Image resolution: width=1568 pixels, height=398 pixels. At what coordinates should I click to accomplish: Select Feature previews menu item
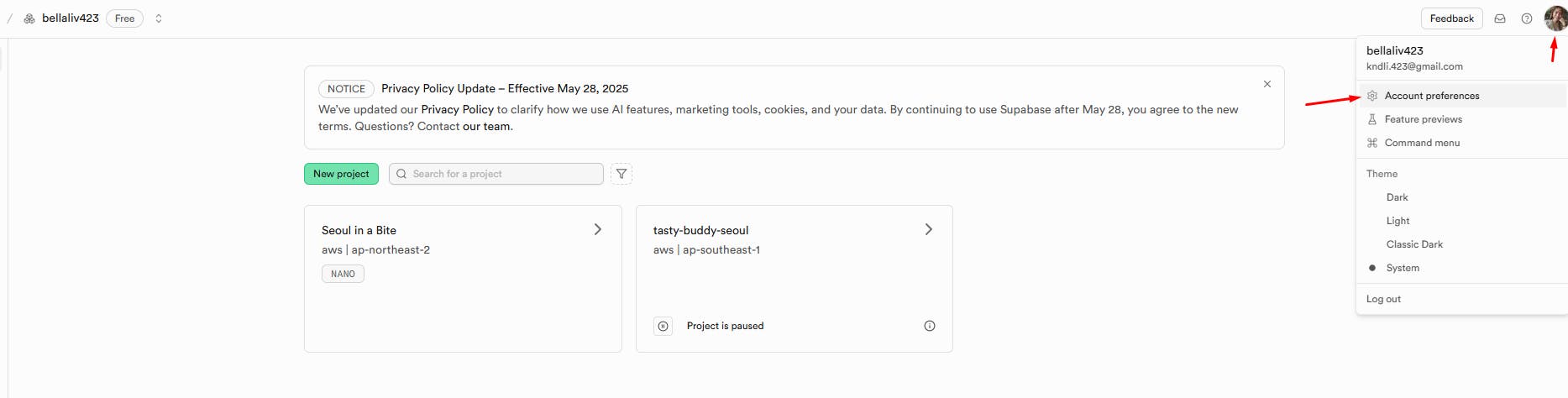pos(1424,119)
